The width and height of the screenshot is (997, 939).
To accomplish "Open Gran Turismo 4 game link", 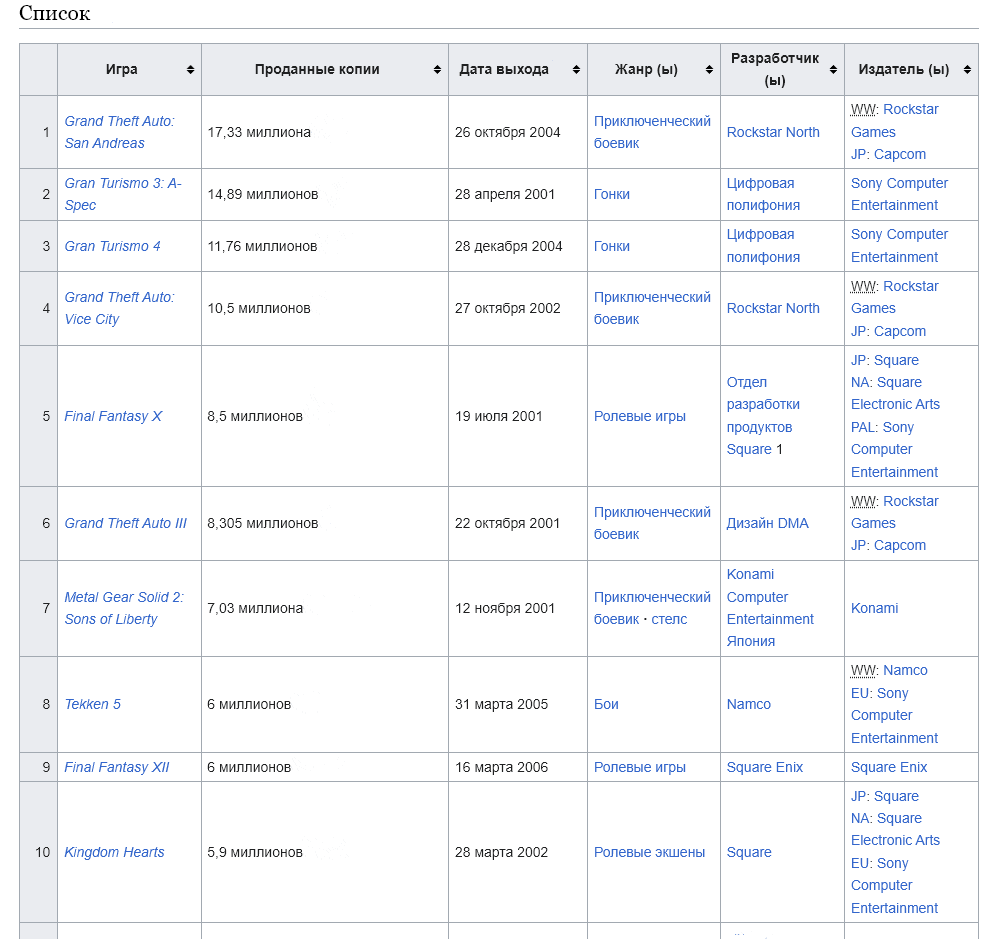I will coord(113,246).
